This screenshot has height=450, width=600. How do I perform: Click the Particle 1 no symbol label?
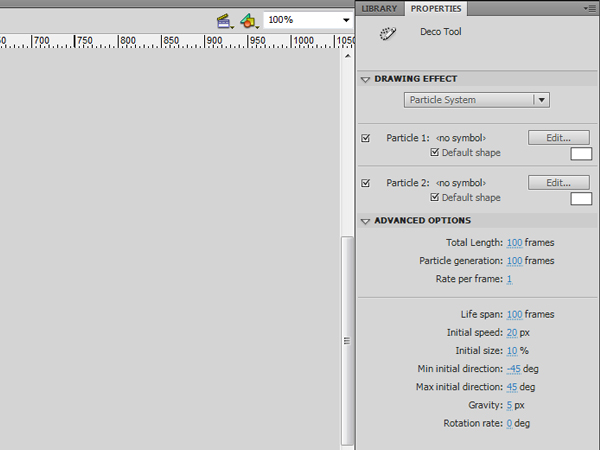(461, 138)
